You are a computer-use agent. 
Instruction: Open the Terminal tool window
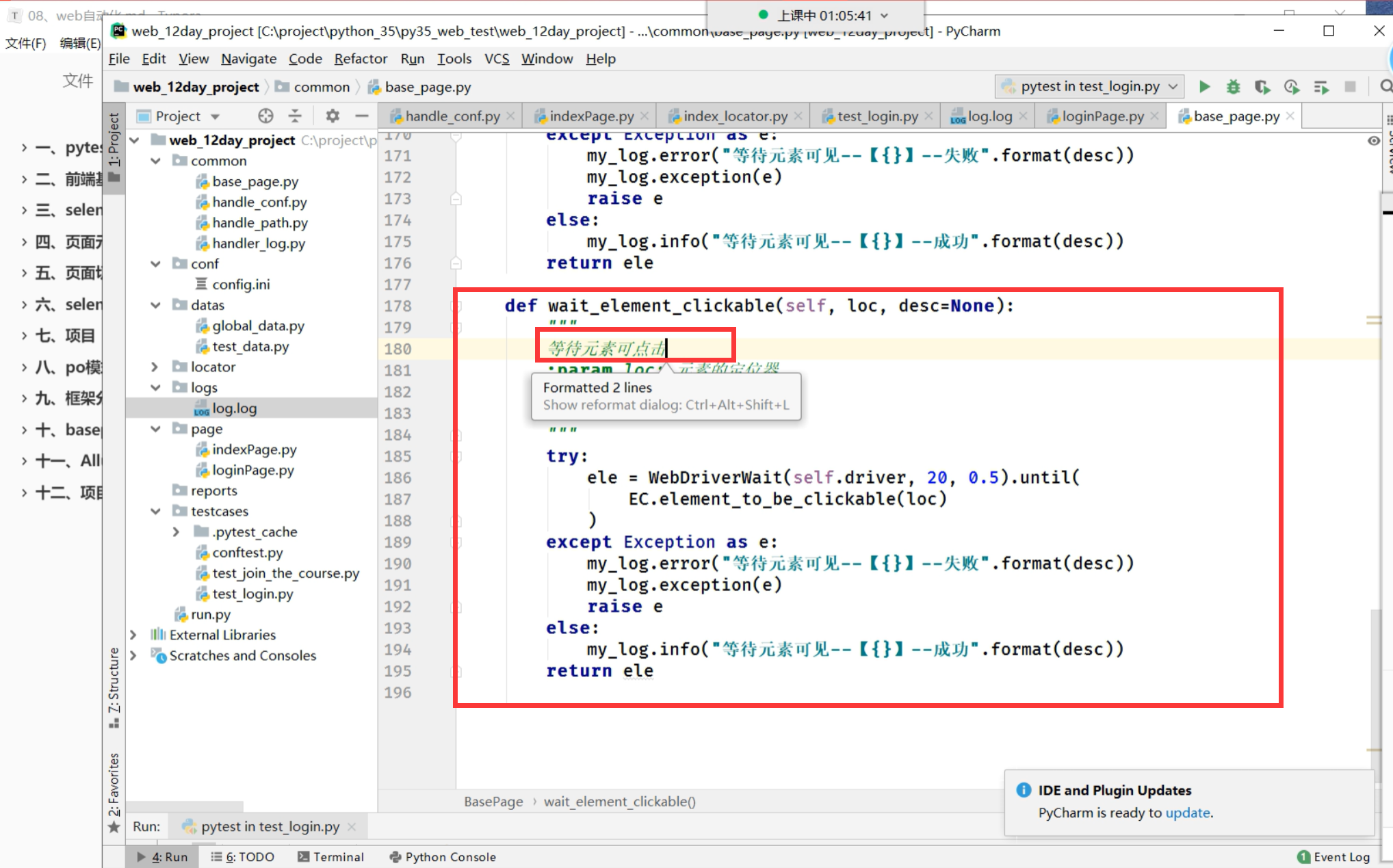click(331, 857)
